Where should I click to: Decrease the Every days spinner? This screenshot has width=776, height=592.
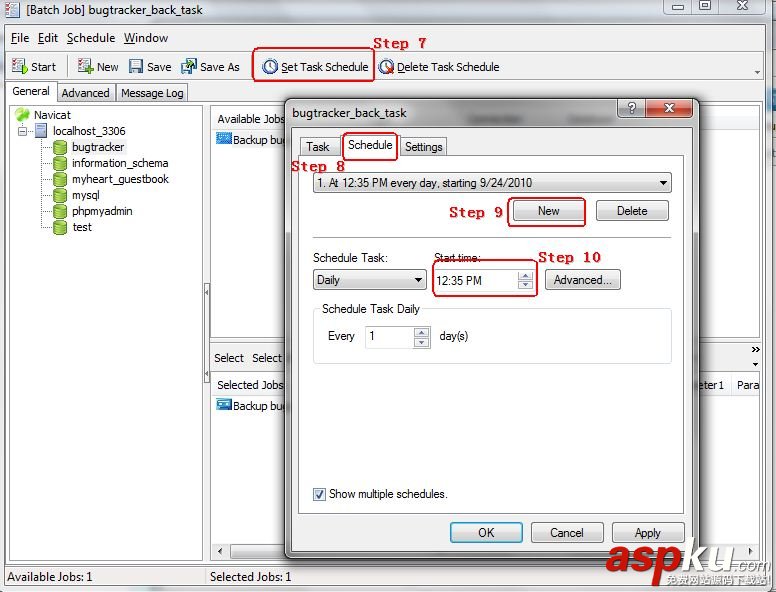(421, 342)
